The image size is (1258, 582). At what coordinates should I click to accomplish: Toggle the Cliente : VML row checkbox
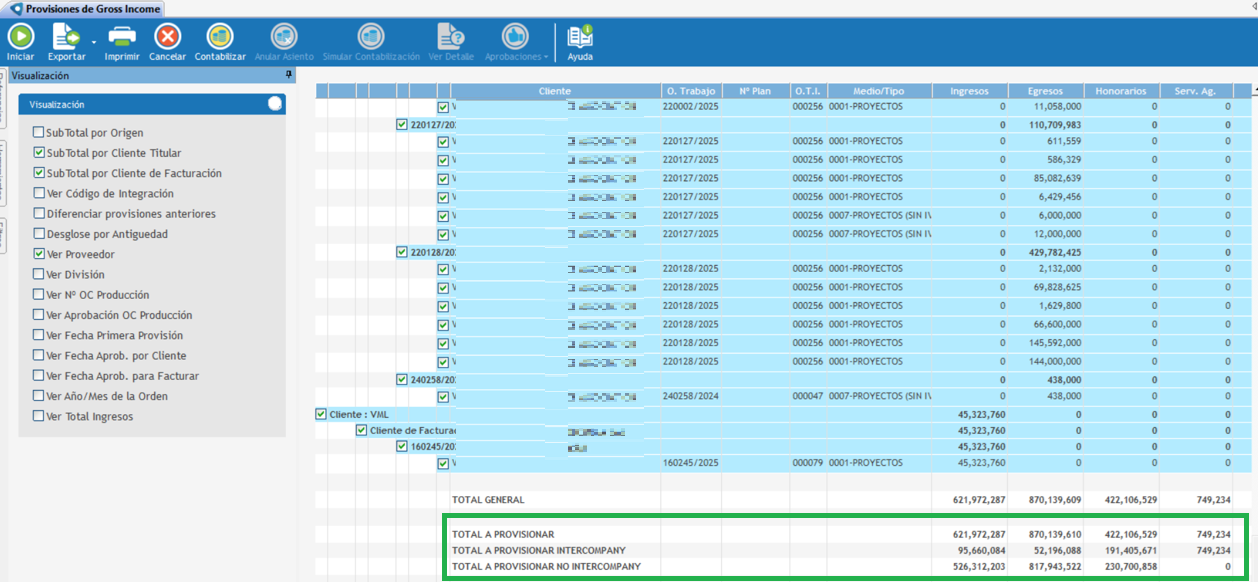click(x=321, y=414)
